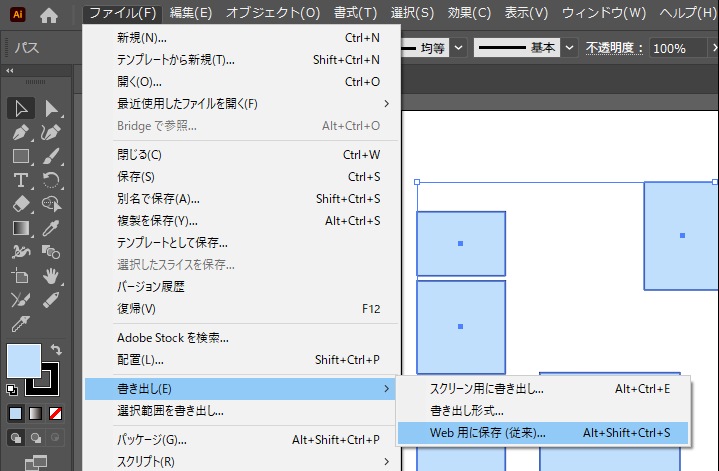Screen dimensions: 719x471
Task: Set paint mode to None
Action: click(56, 413)
